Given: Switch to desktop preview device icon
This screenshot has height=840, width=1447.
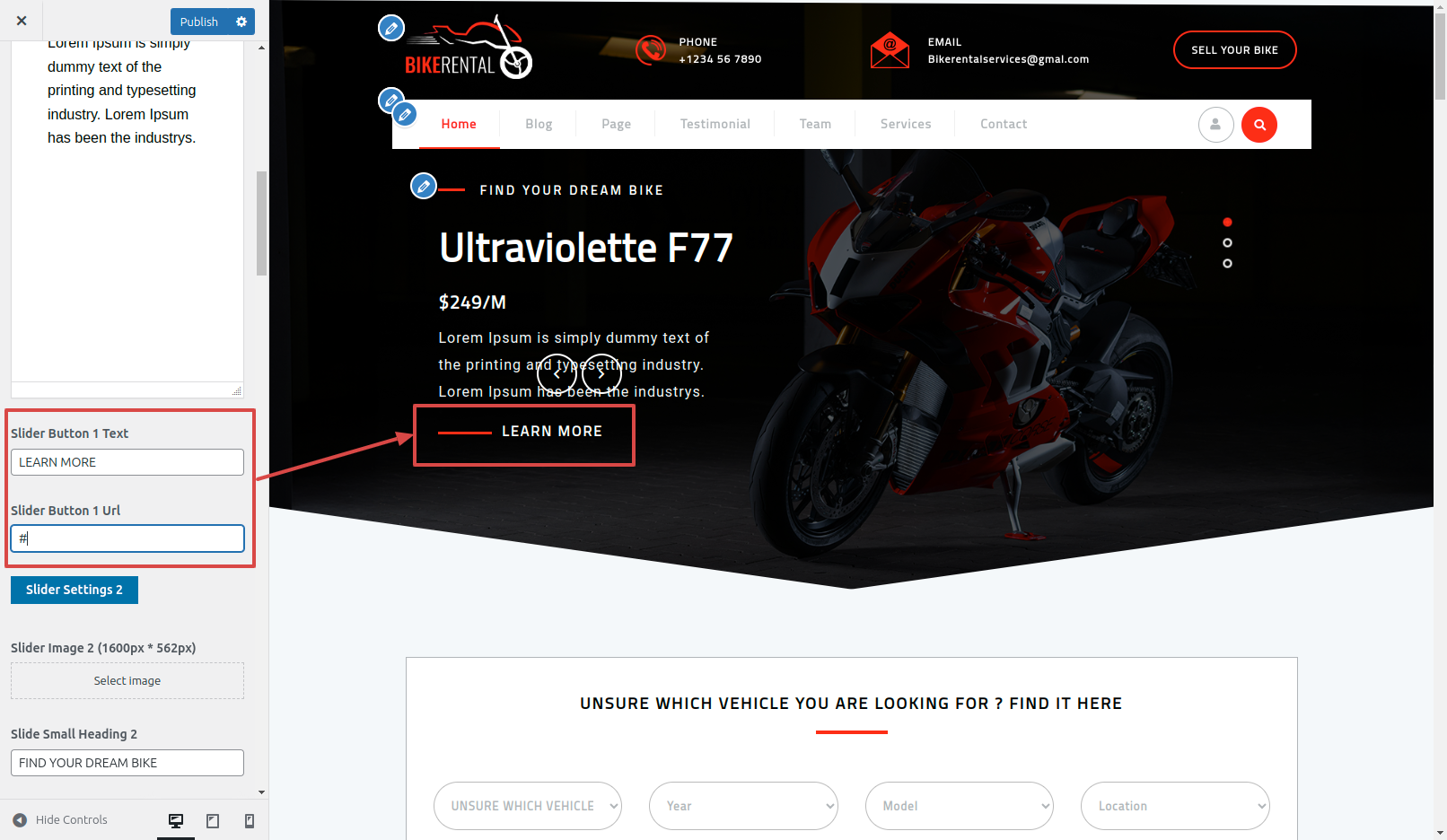Looking at the screenshot, I should click(x=176, y=820).
